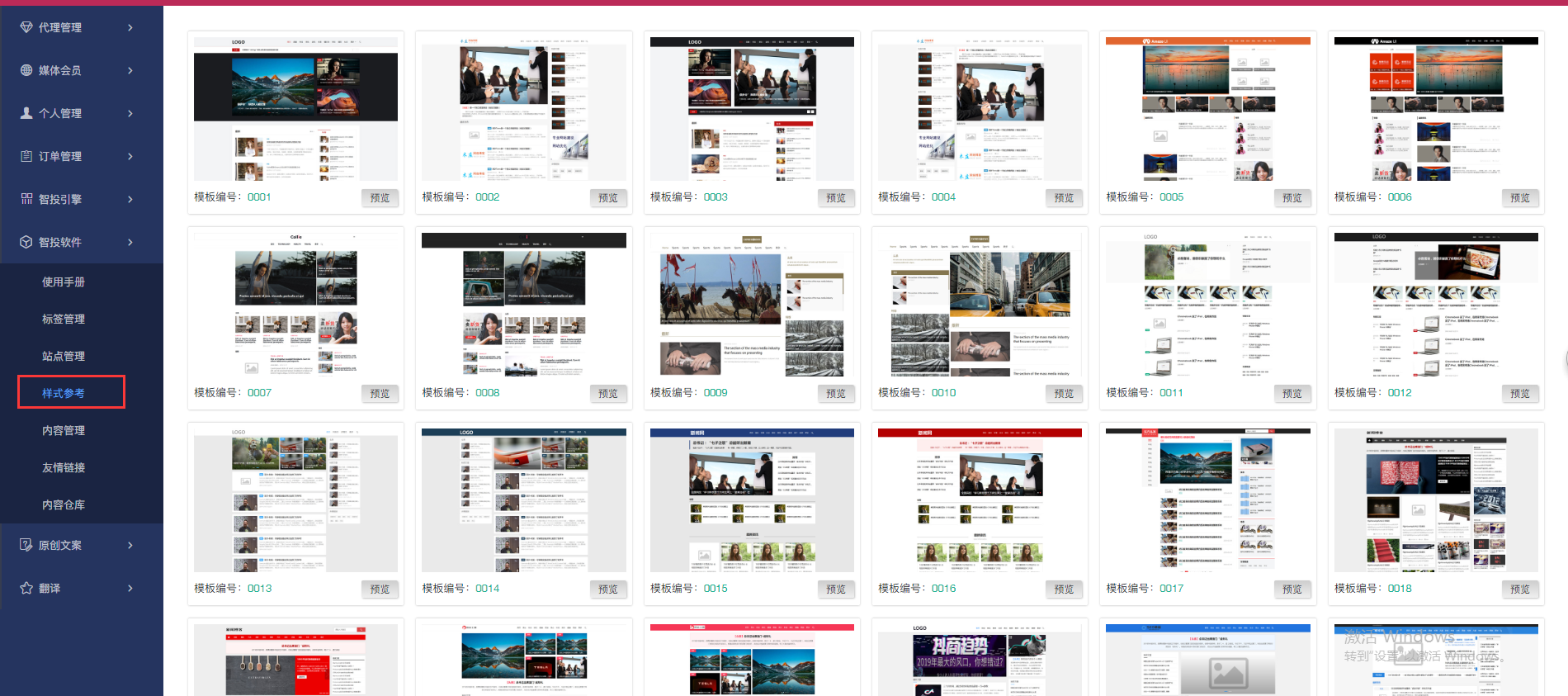Click the 代理管理 diamond icon

[x=26, y=27]
